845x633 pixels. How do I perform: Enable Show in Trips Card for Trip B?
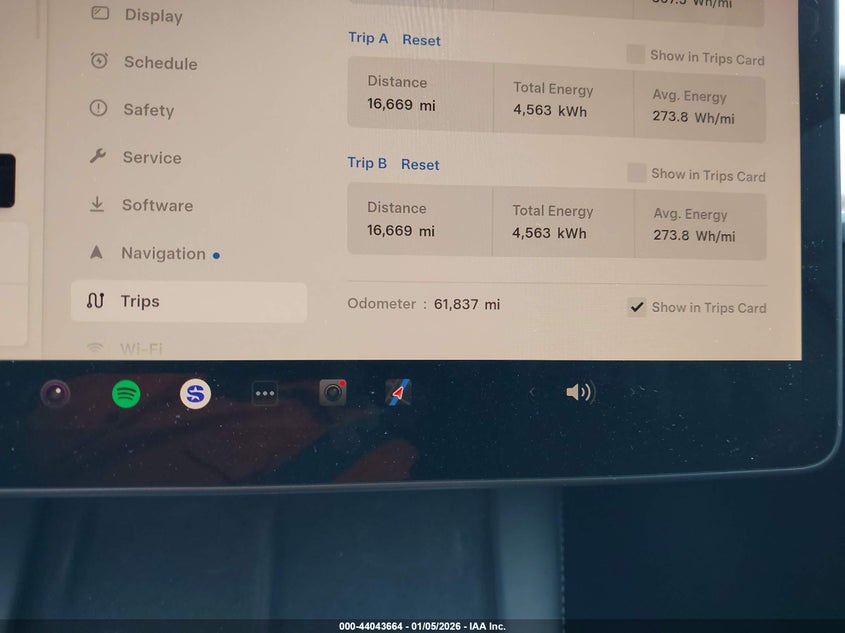click(637, 174)
